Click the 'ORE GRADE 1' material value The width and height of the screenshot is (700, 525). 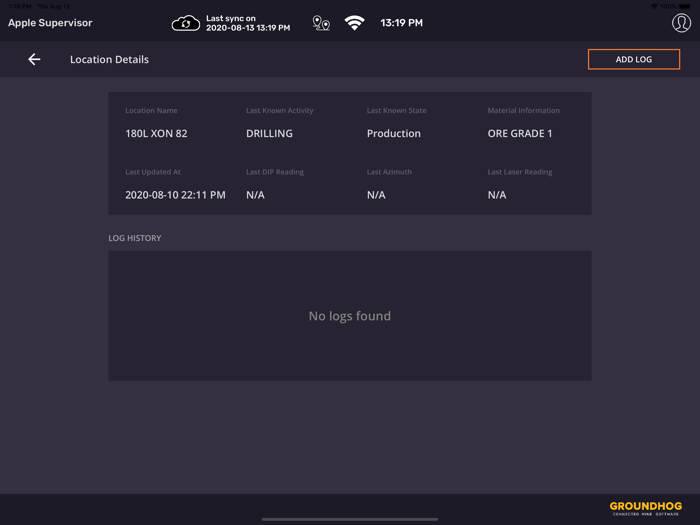click(520, 133)
